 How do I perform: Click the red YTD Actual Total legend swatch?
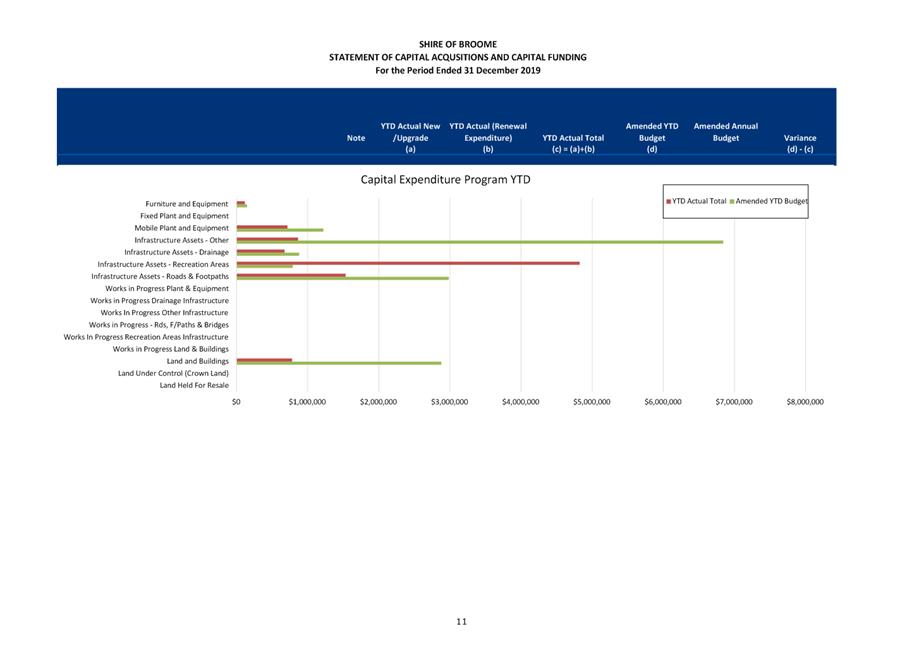click(x=668, y=201)
